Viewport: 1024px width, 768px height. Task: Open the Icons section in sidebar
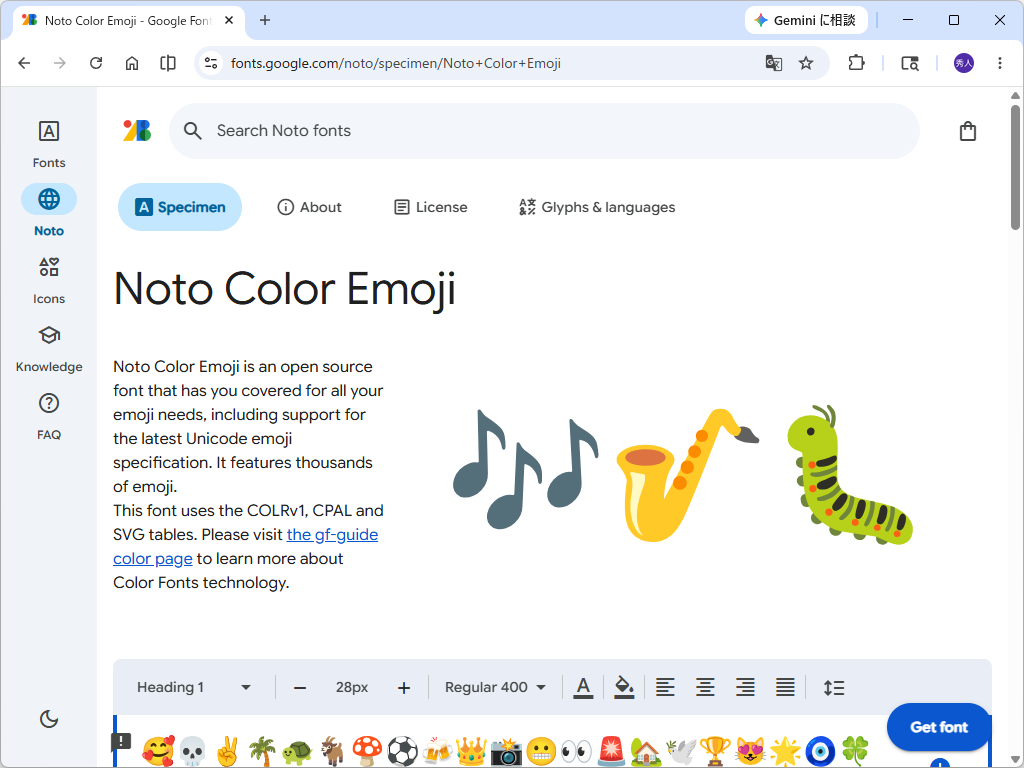[49, 280]
